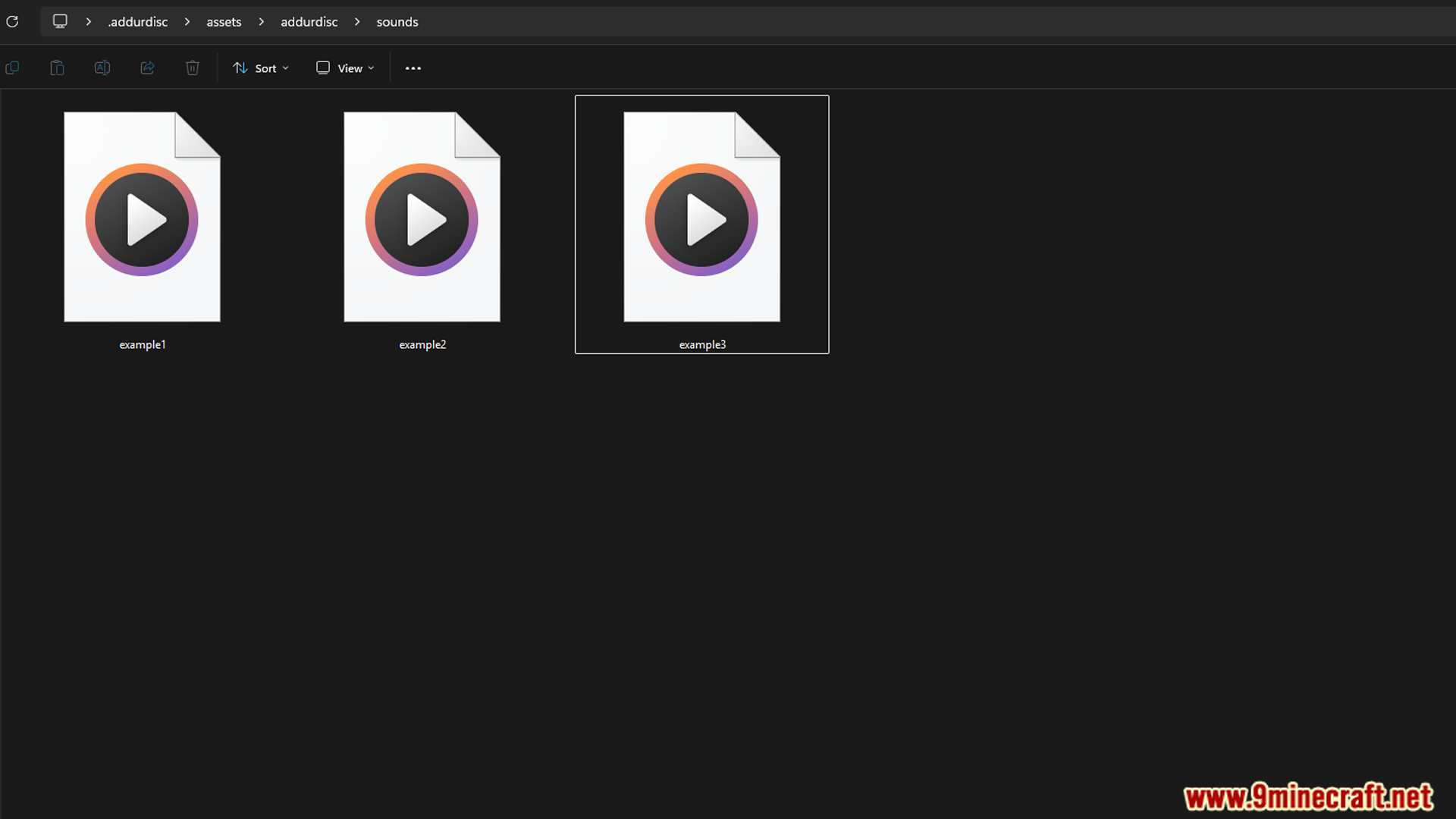Expand chevron before the sounds breadcrumb
Image resolution: width=1456 pixels, height=819 pixels.
(x=357, y=22)
